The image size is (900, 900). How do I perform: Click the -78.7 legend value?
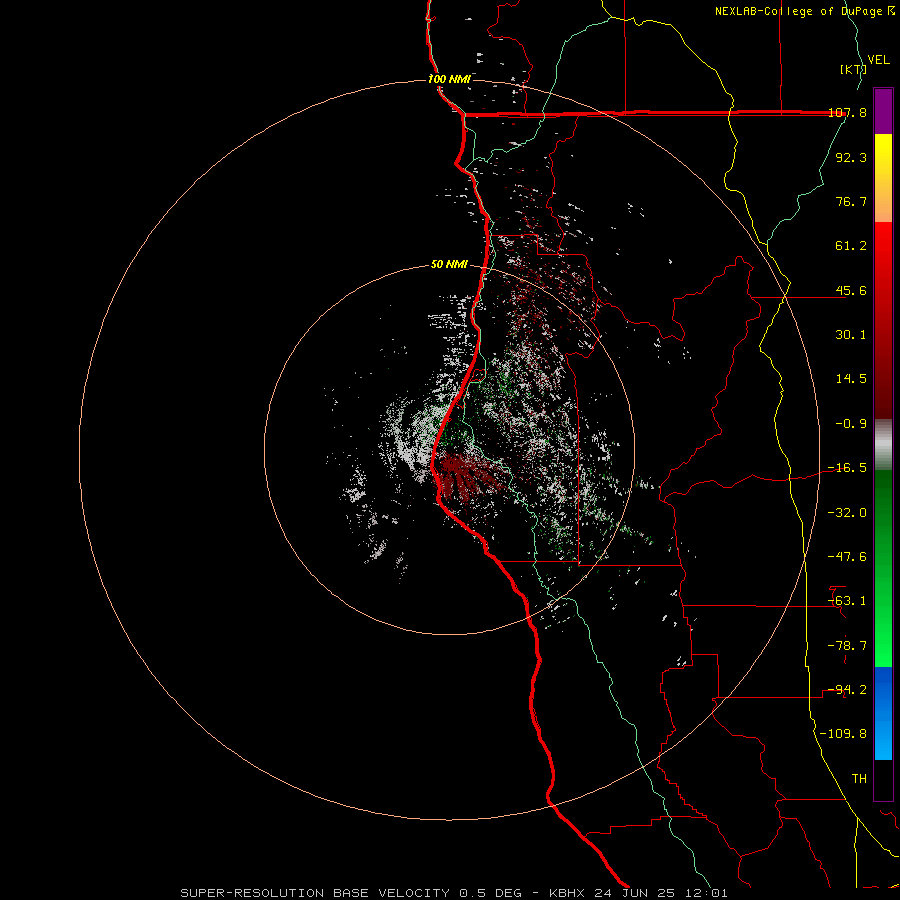pos(847,646)
